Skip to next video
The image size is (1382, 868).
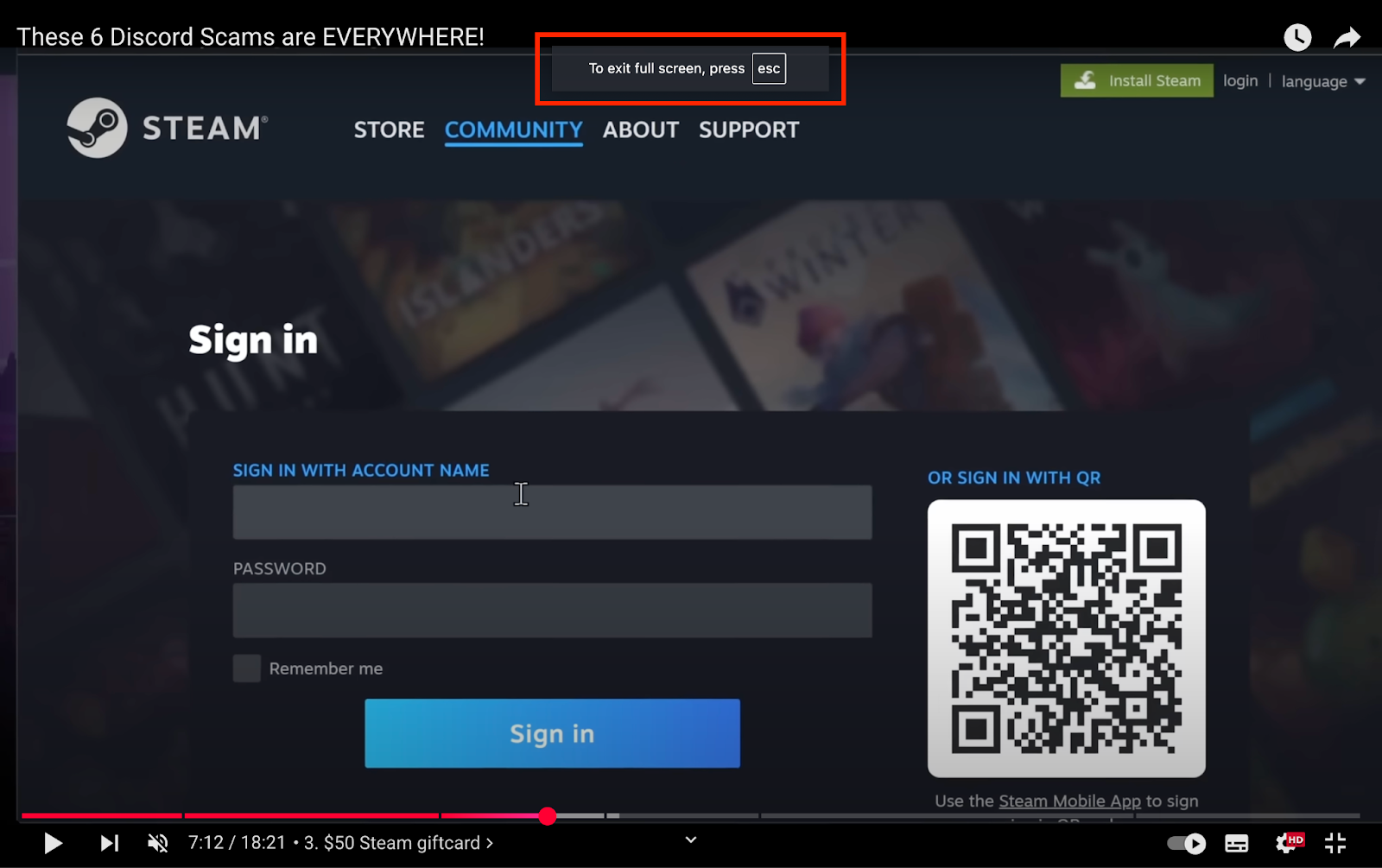click(x=109, y=843)
